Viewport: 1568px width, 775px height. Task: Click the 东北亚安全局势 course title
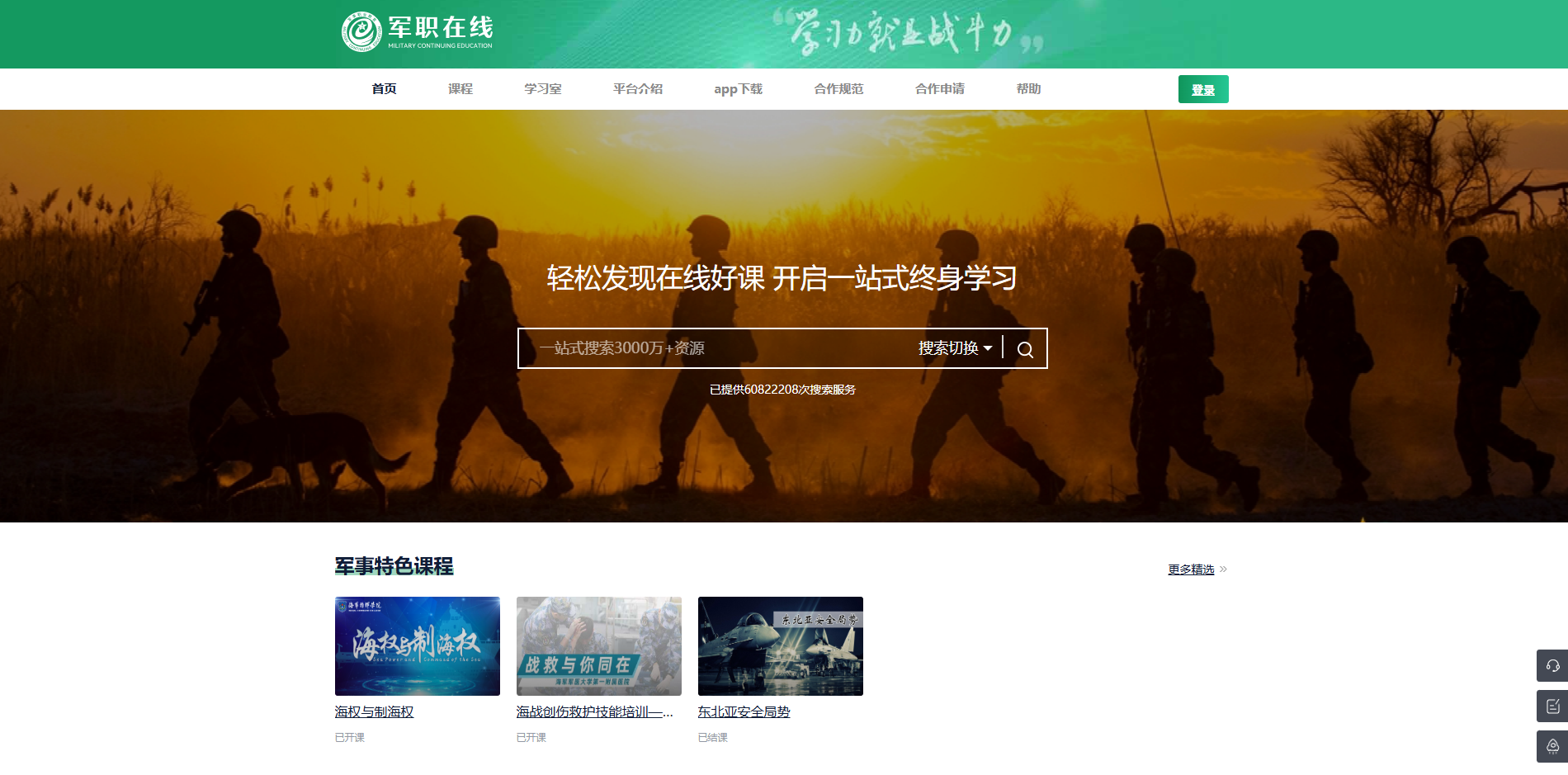[744, 711]
